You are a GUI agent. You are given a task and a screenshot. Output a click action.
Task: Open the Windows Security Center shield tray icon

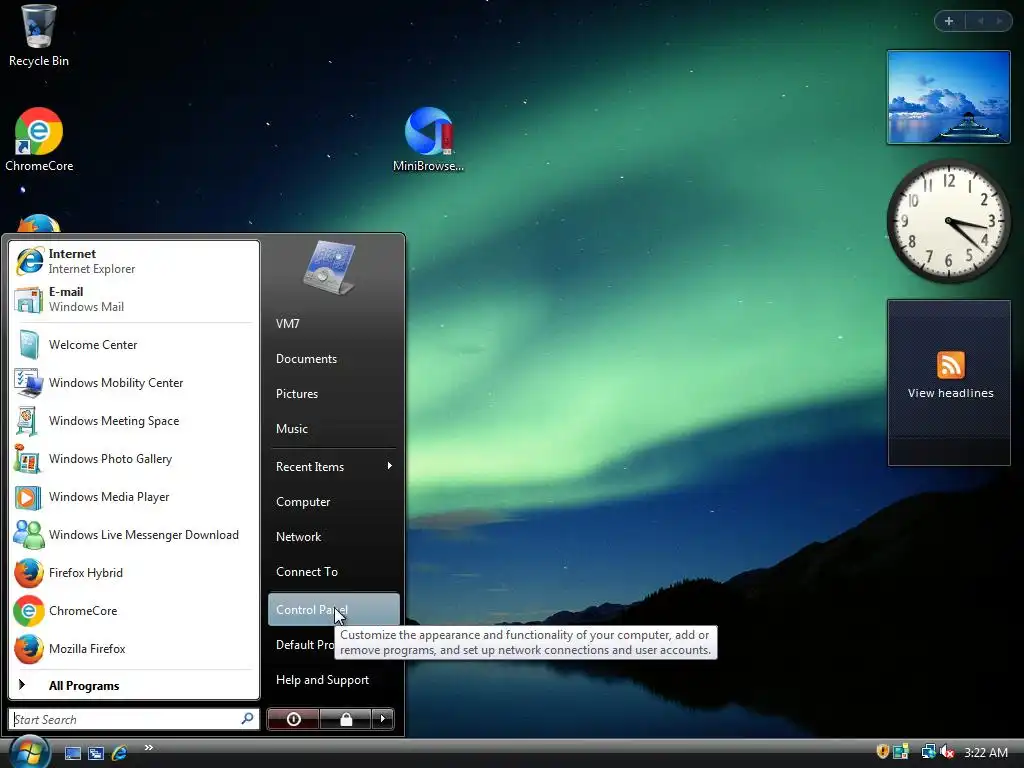click(882, 752)
